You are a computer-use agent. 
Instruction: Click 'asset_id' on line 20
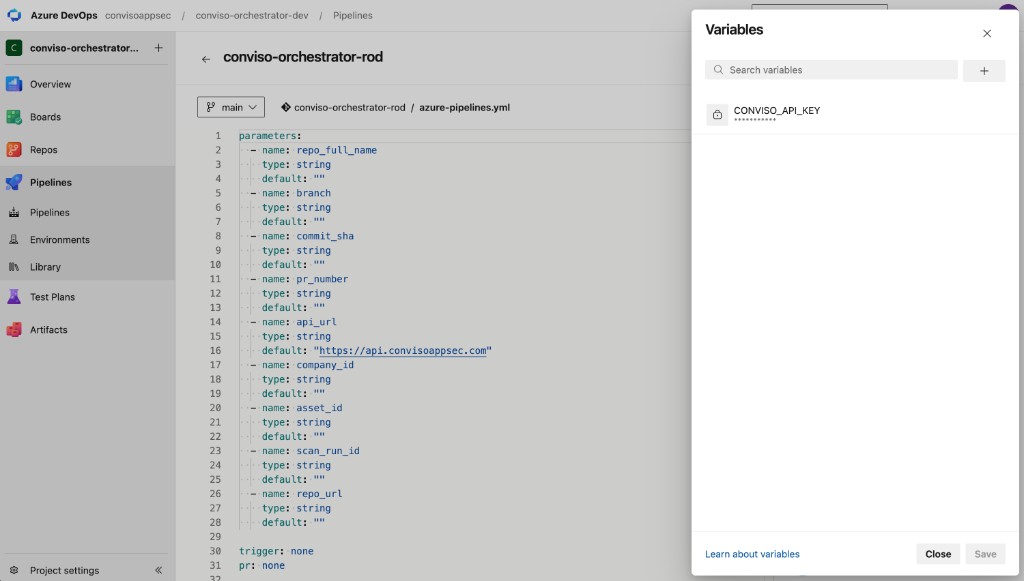(319, 408)
